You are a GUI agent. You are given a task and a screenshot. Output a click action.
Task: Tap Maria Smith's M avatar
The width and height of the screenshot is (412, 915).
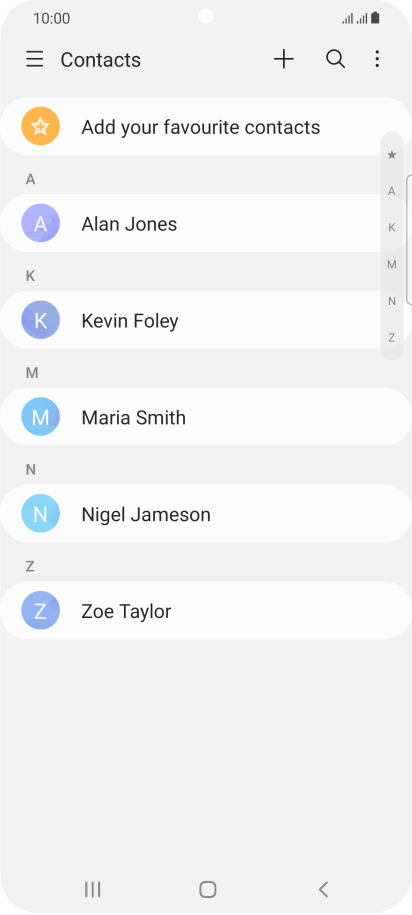click(41, 417)
